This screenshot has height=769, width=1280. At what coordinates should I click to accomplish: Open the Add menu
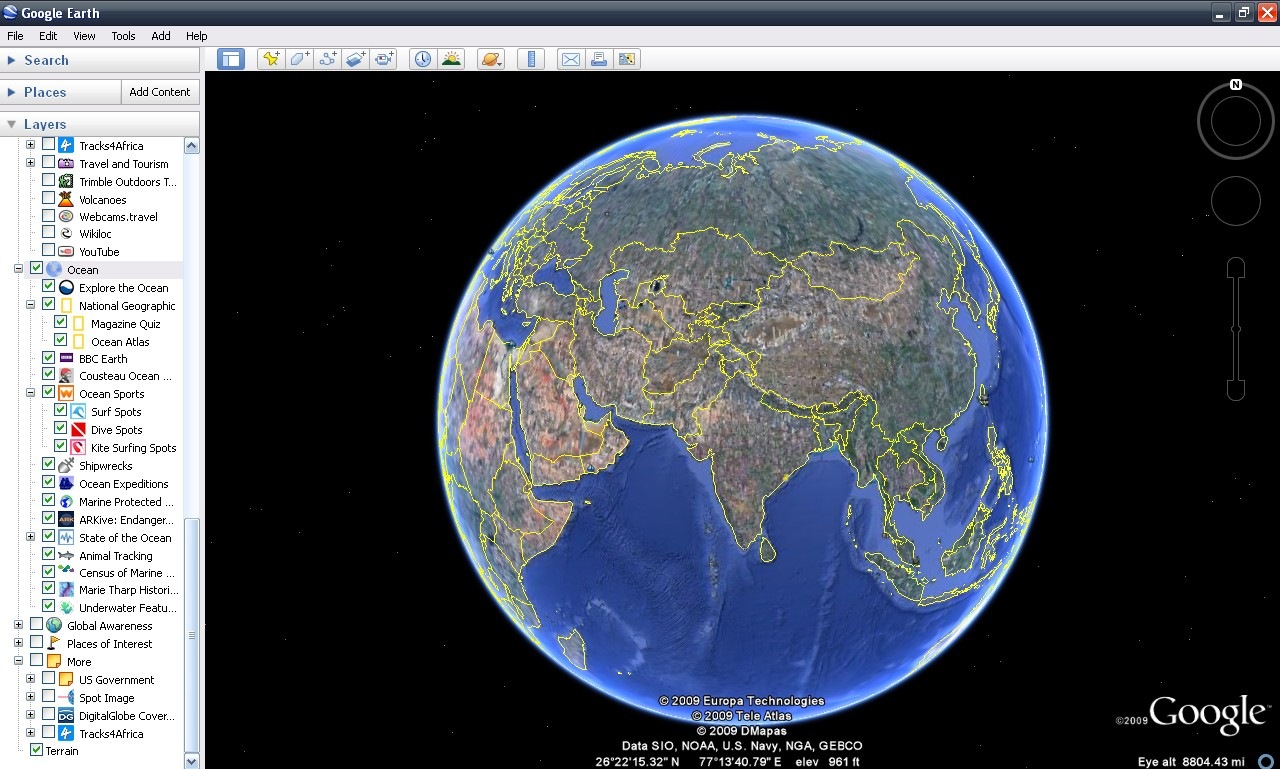[x=161, y=36]
